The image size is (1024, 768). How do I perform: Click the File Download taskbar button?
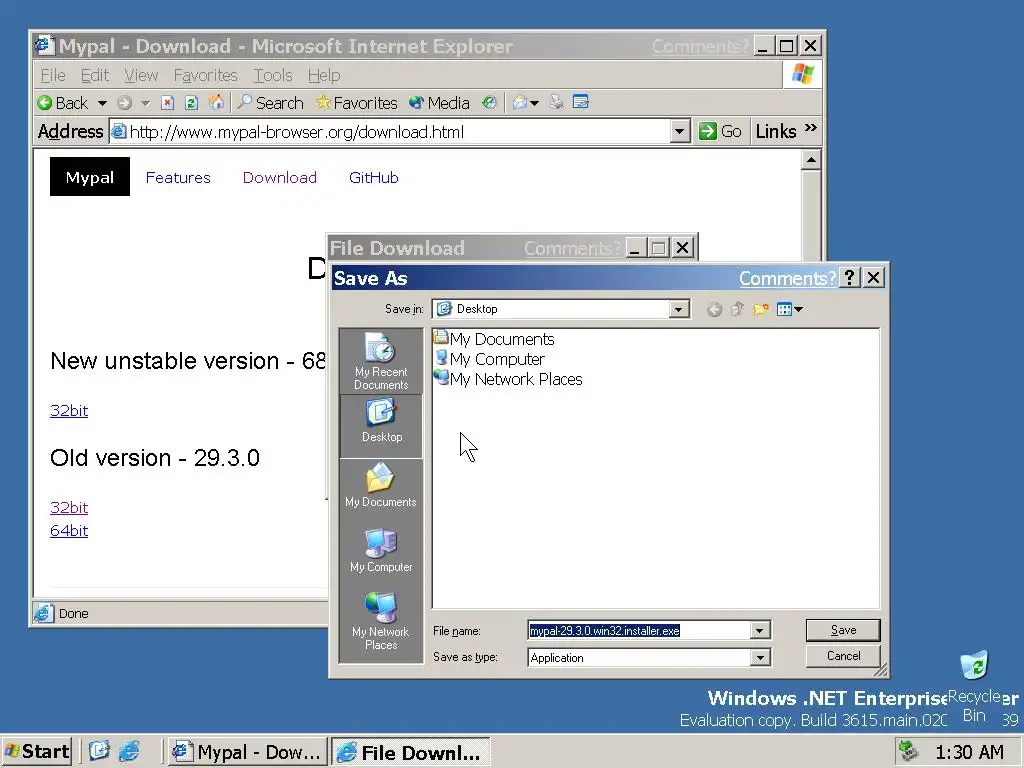click(410, 752)
